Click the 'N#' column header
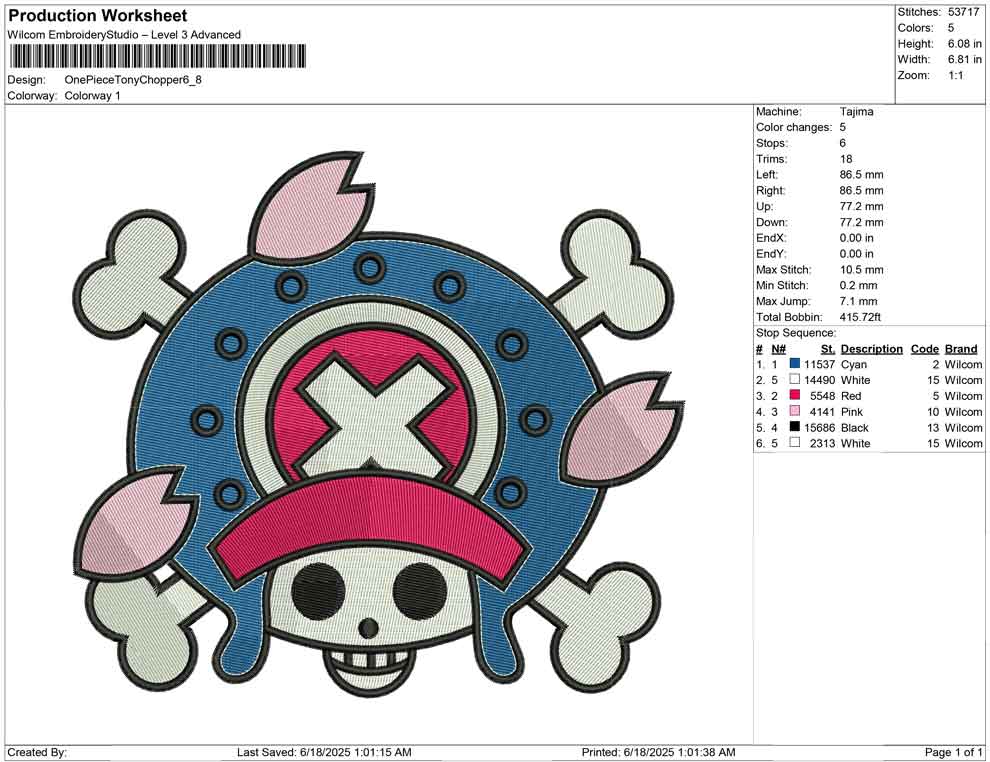Screen dimensions: 990x762 click(778, 348)
